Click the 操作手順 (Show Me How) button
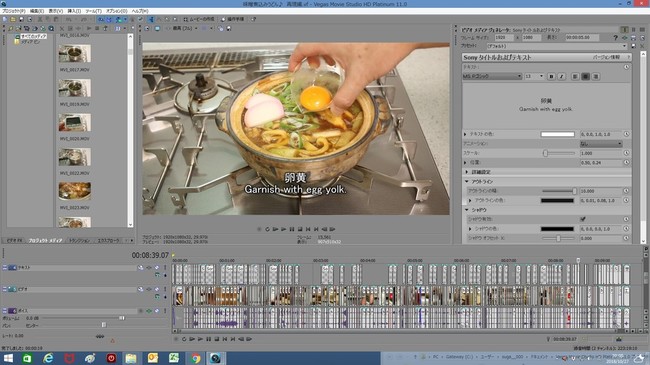Screen dimensions: 650x365 coord(233,19)
